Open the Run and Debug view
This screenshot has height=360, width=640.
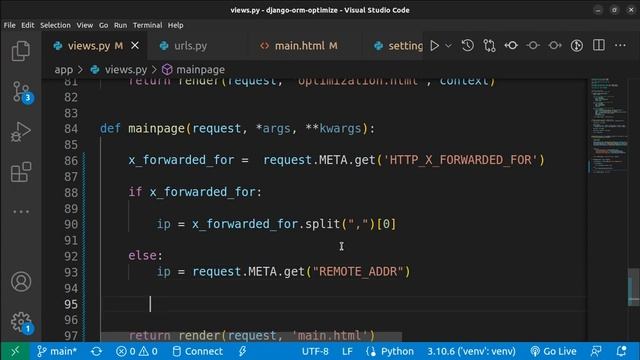click(x=21, y=132)
